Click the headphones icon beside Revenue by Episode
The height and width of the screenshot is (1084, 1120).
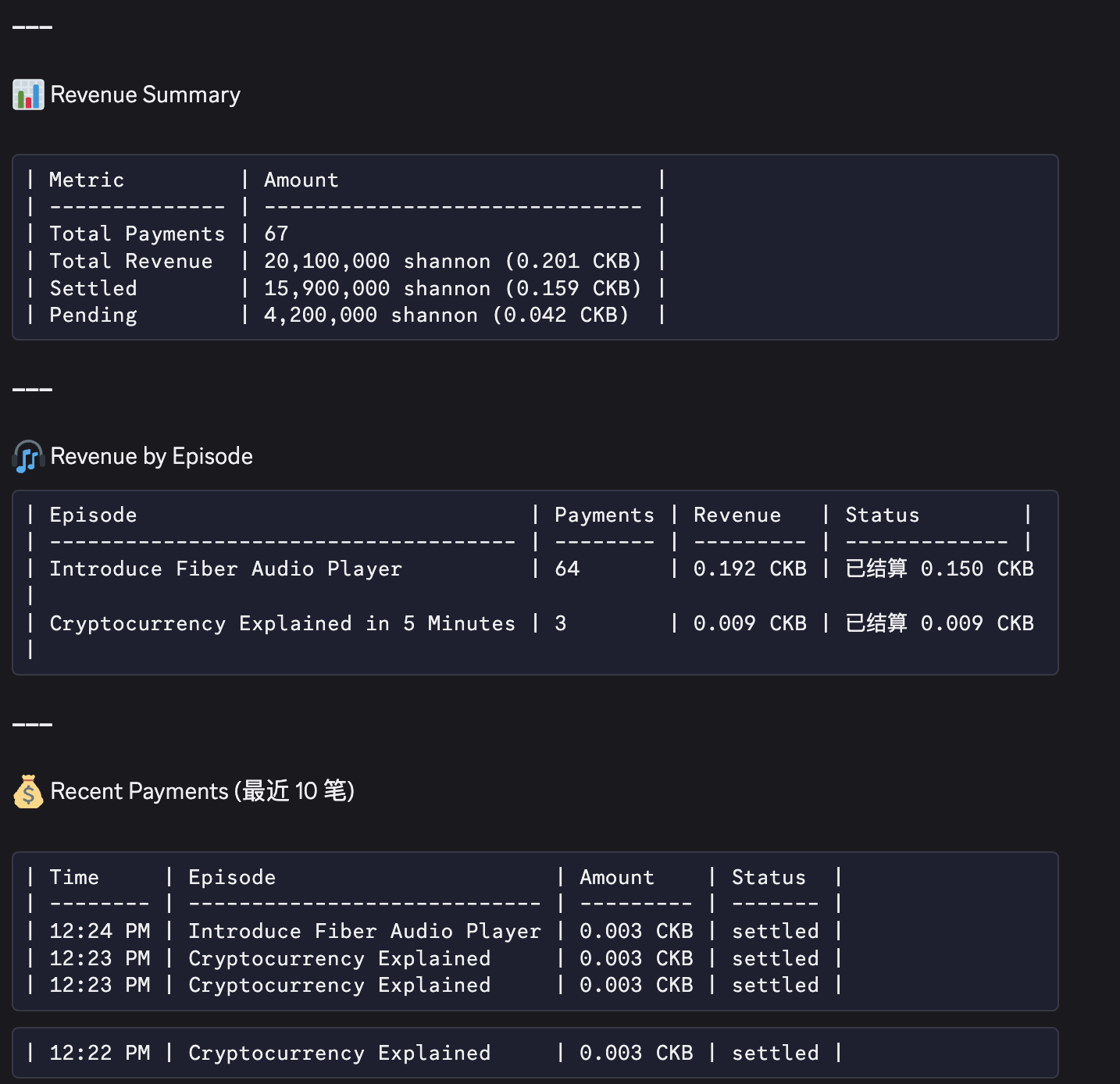coord(28,456)
